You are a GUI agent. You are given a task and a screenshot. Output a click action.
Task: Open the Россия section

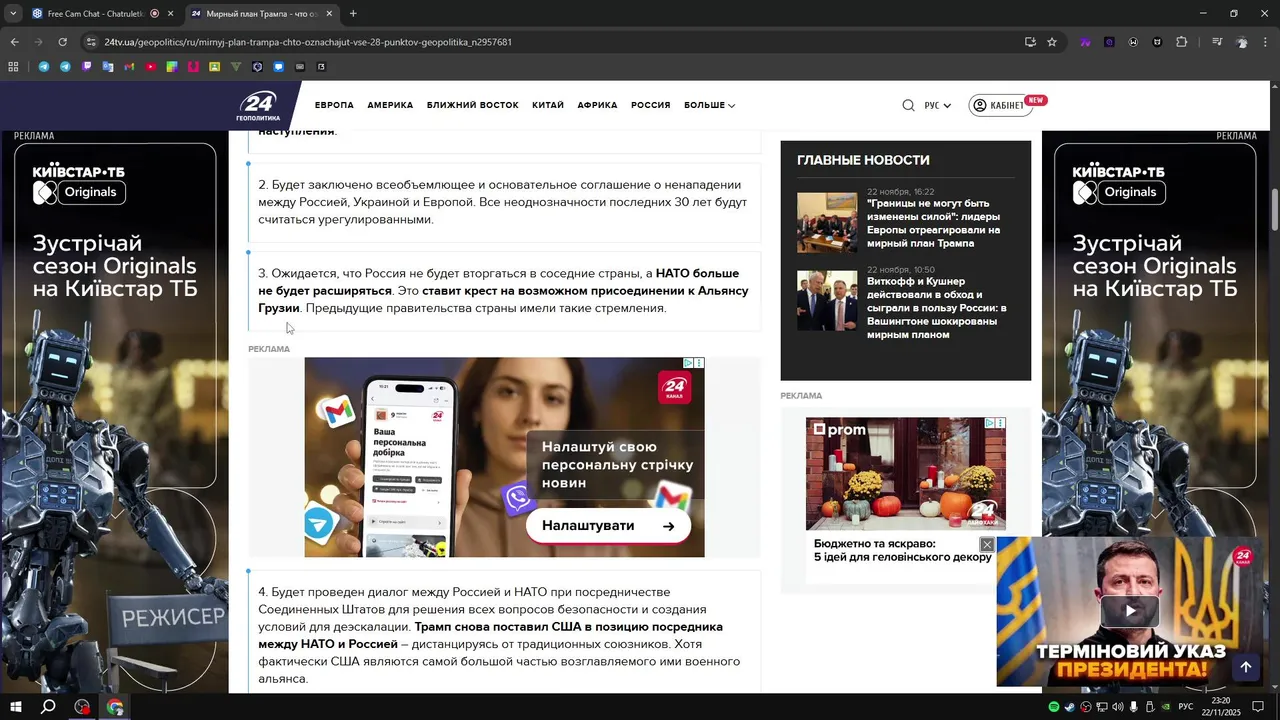coord(651,105)
